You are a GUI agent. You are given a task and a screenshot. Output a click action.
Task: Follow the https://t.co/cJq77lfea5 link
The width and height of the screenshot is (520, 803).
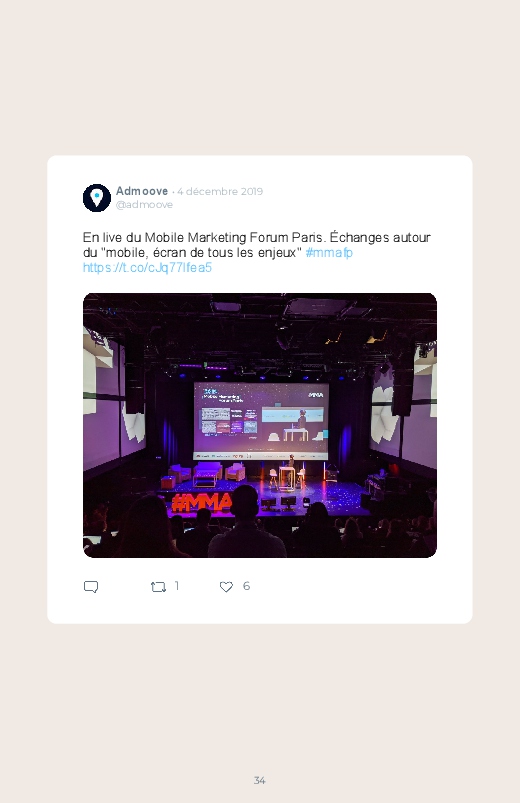coord(147,267)
